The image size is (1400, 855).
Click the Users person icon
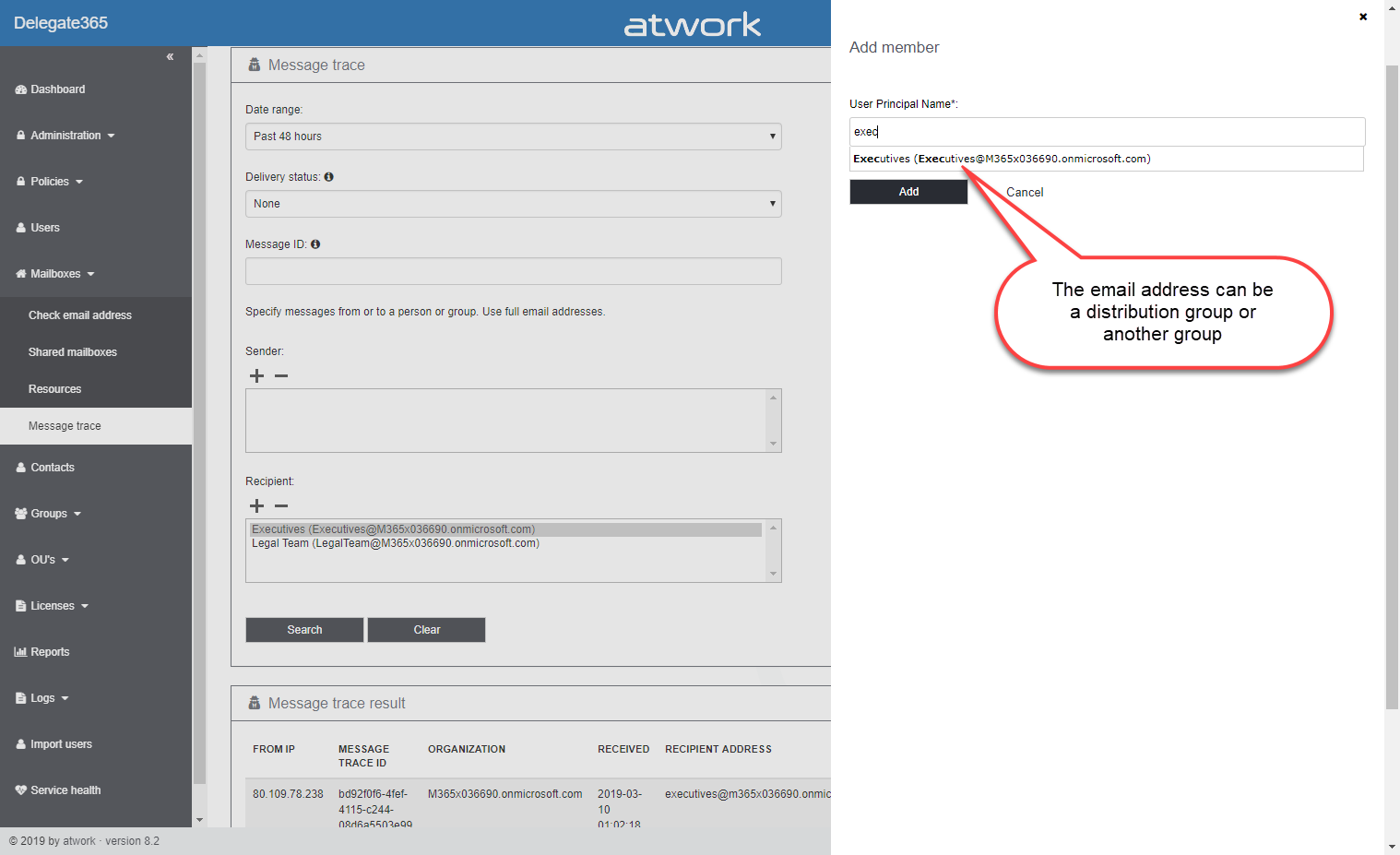pyautogui.click(x=20, y=228)
